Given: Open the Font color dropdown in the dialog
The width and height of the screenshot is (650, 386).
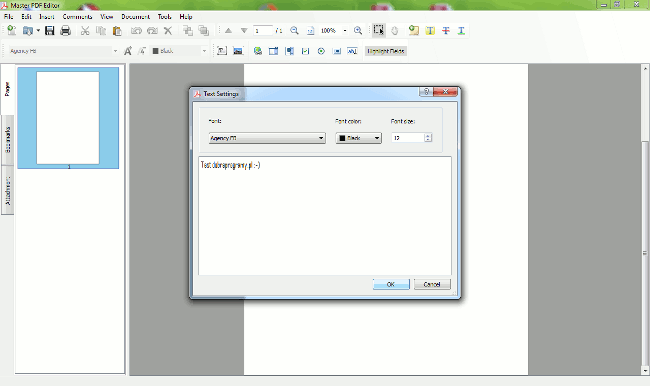Looking at the screenshot, I should point(359,138).
